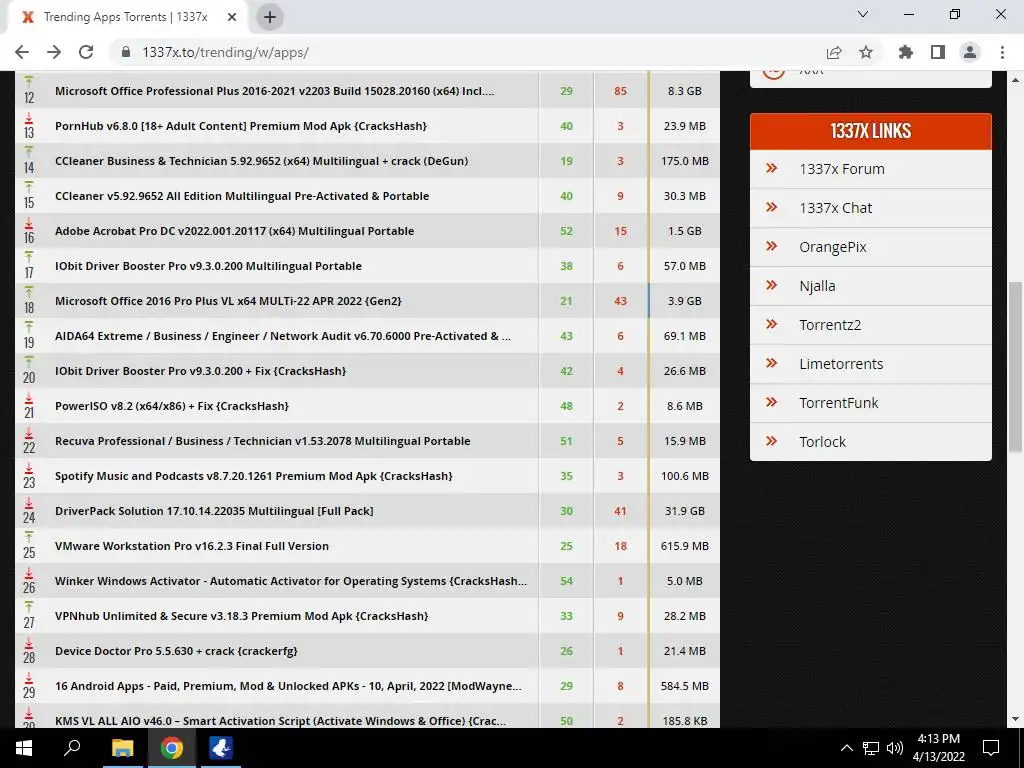This screenshot has width=1024, height=768.
Task: Click the site lock icon in address bar
Action: point(126,52)
